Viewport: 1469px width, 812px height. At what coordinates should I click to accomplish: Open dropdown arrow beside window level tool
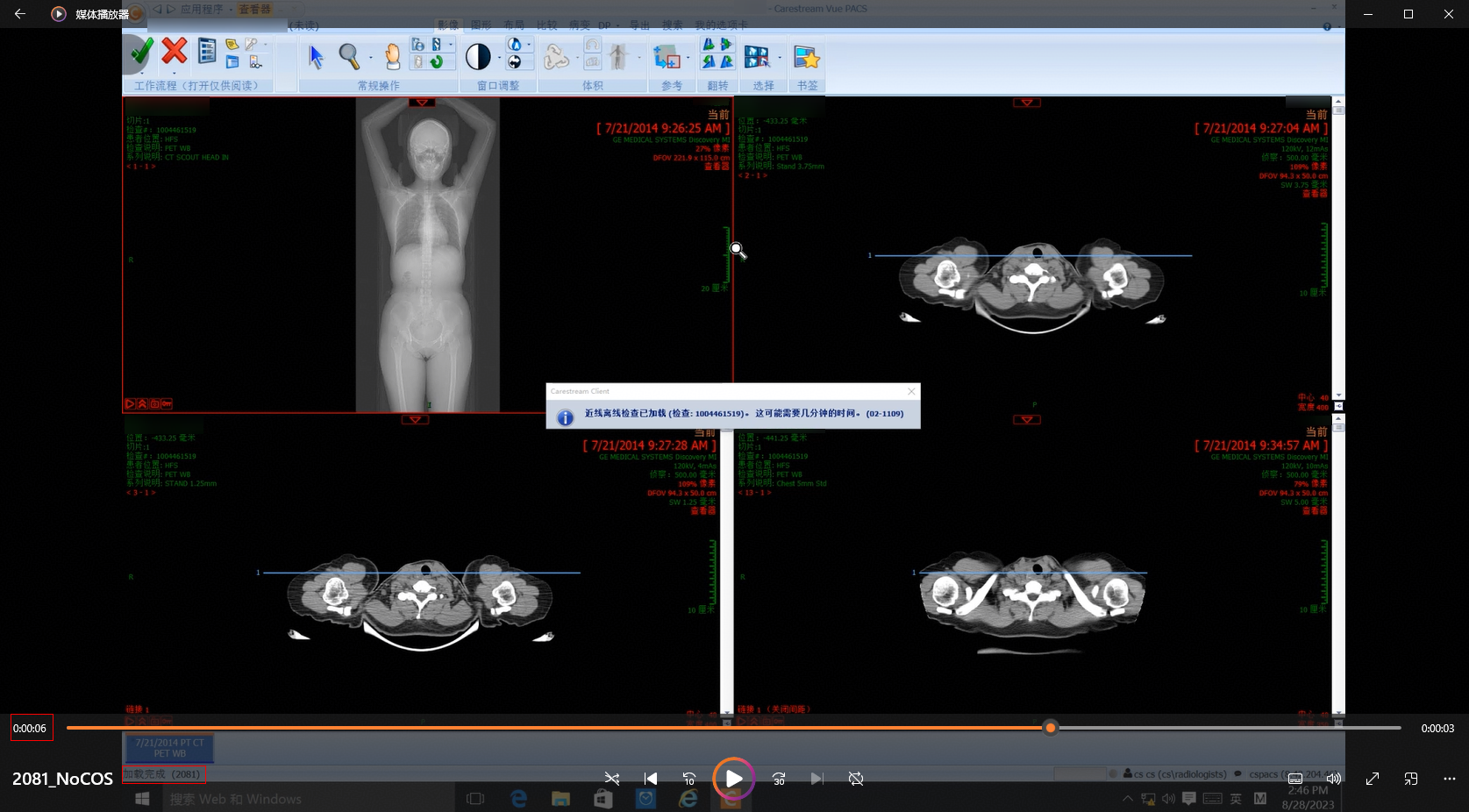[499, 58]
